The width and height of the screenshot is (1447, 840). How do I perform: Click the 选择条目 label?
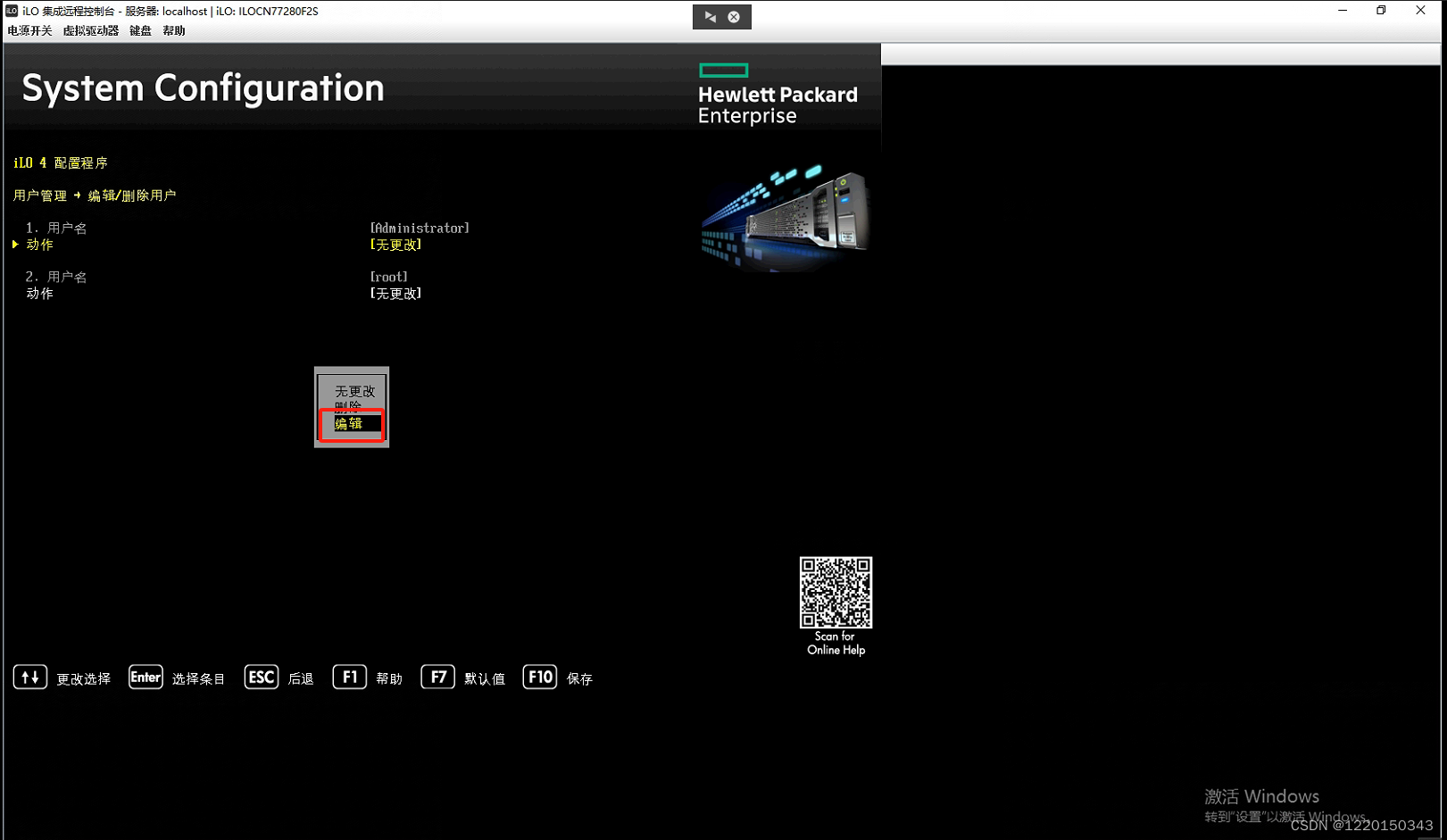tap(198, 679)
